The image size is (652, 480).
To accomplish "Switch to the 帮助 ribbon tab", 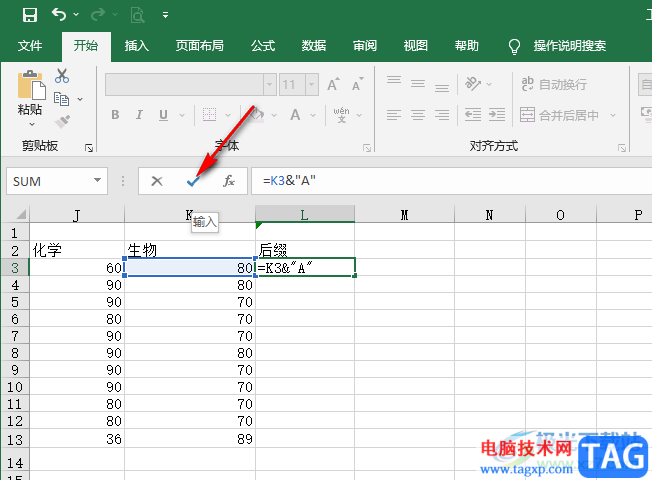I will pos(467,45).
